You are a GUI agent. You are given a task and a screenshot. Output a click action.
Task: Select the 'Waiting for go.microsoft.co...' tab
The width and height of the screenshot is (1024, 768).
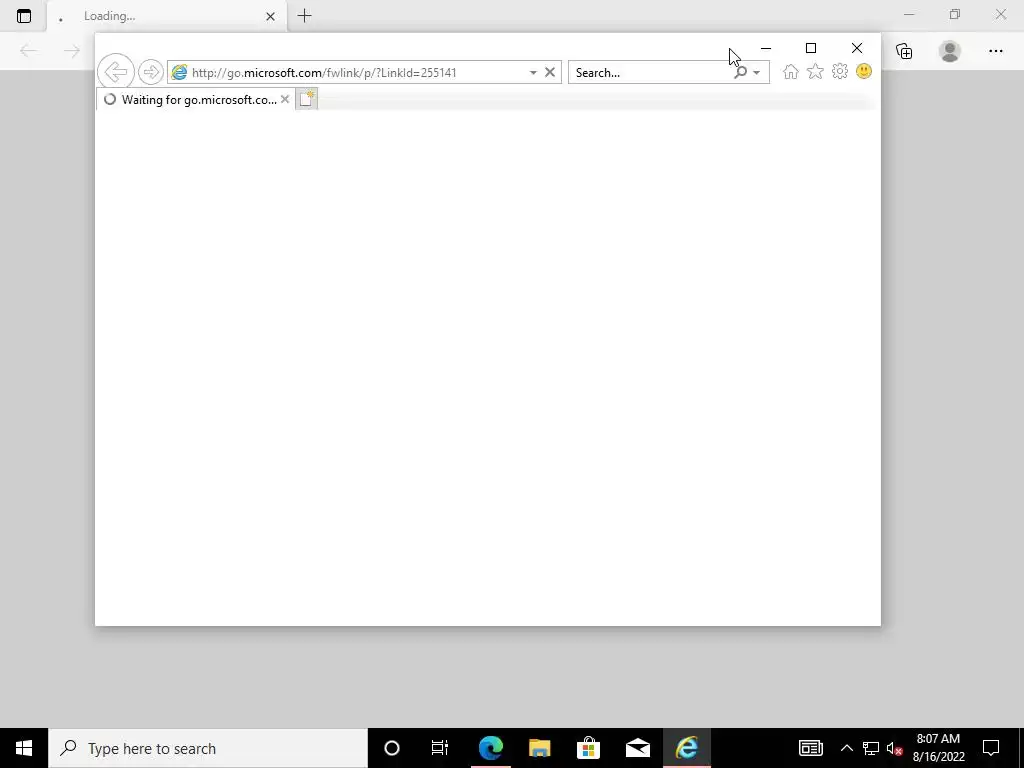195,99
